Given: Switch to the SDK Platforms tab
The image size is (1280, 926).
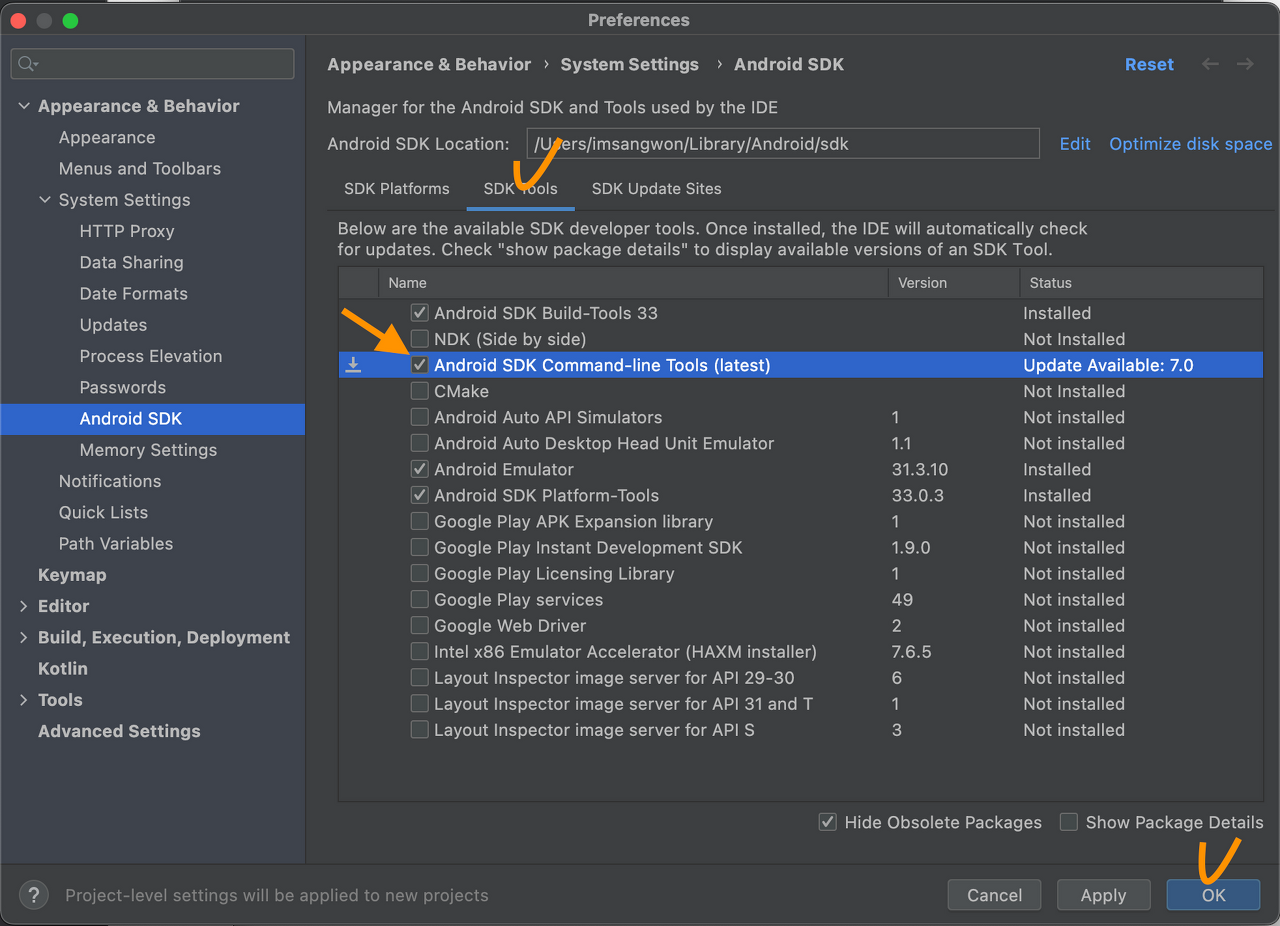Looking at the screenshot, I should (x=397, y=188).
